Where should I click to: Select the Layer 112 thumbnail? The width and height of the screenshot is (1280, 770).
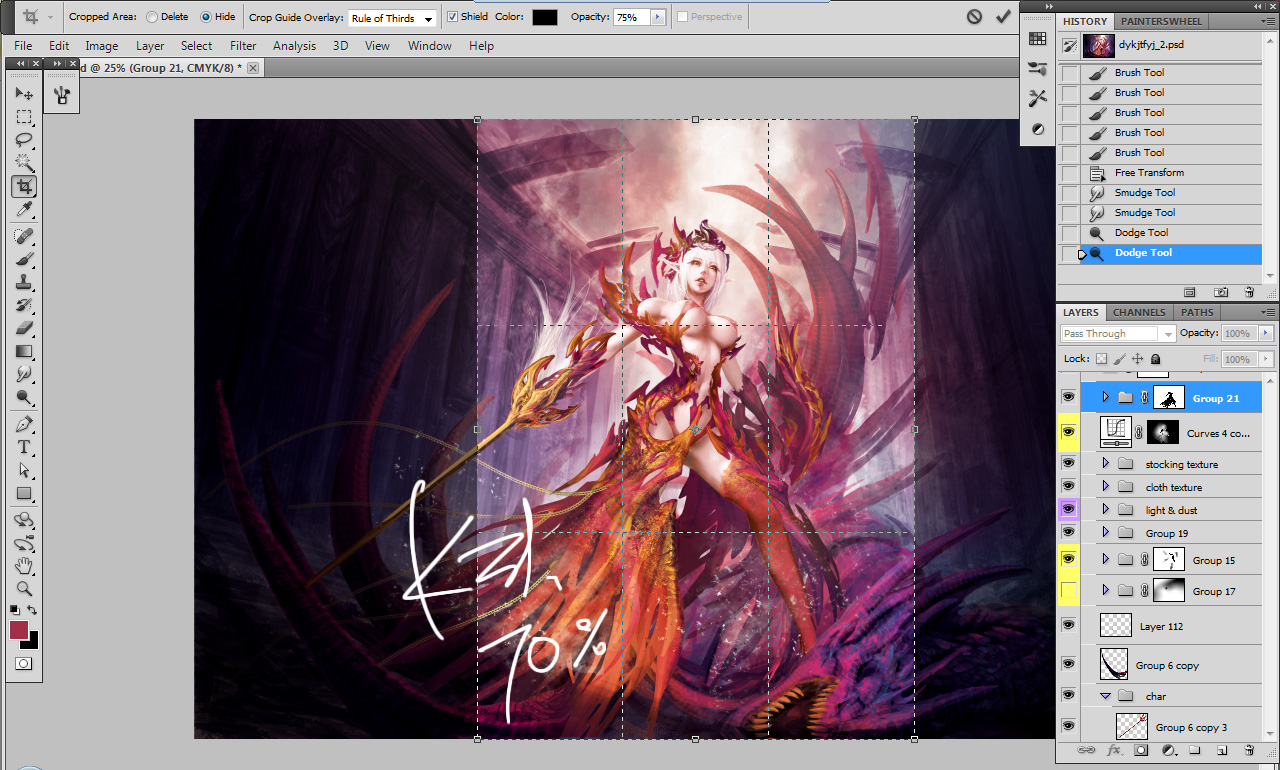(1115, 626)
